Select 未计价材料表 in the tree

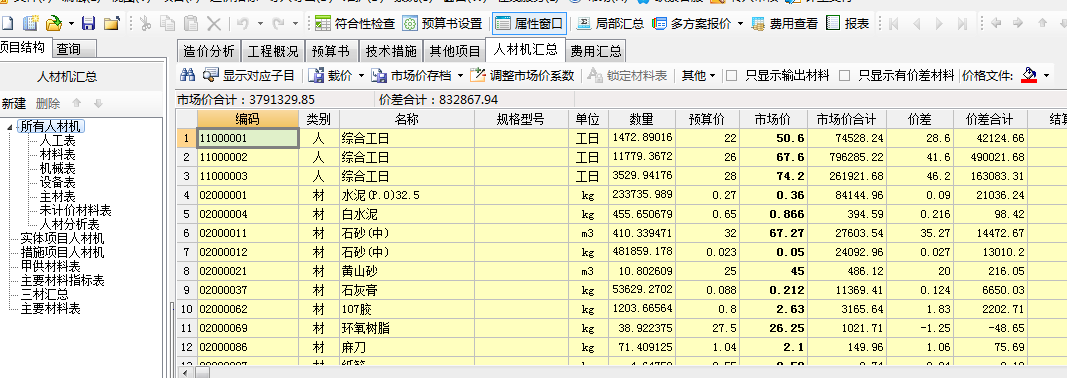coord(76,210)
